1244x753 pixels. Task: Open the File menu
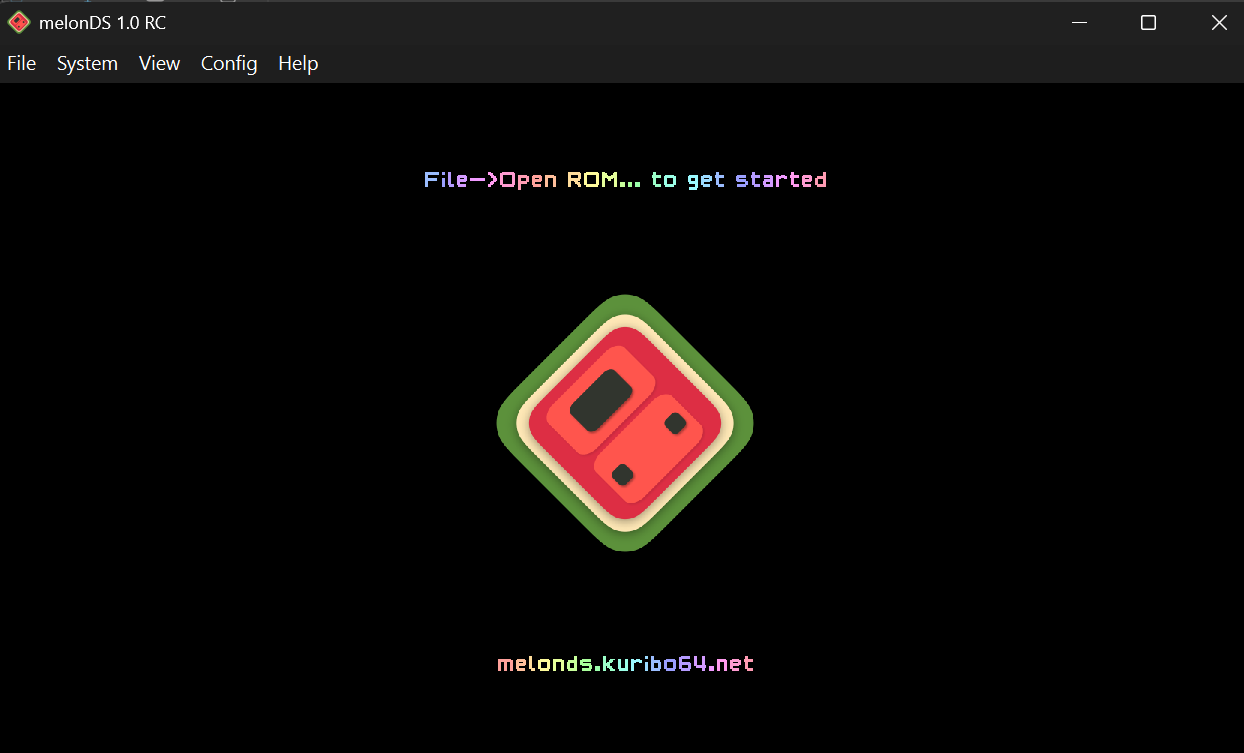click(21, 63)
